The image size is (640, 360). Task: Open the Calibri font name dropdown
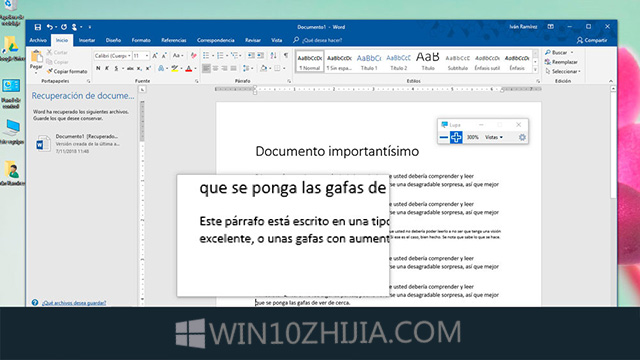pyautogui.click(x=129, y=56)
